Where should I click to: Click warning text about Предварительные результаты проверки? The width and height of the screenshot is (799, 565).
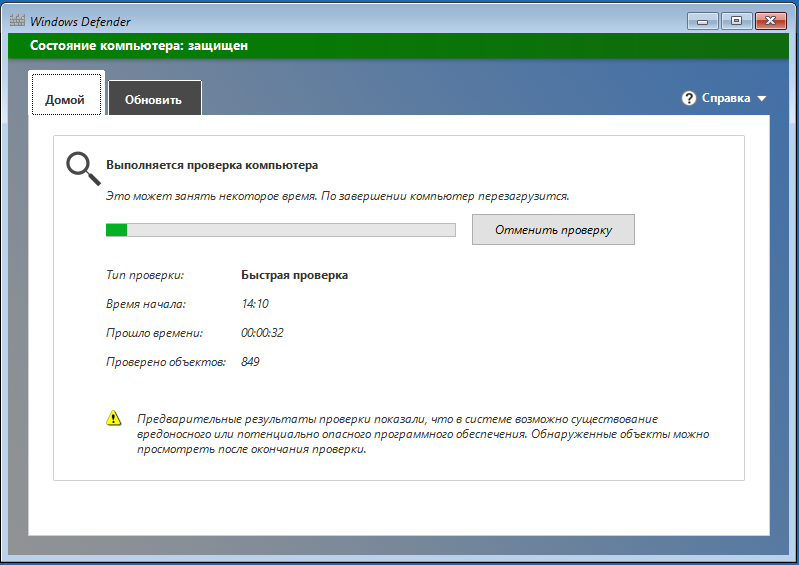click(x=423, y=434)
